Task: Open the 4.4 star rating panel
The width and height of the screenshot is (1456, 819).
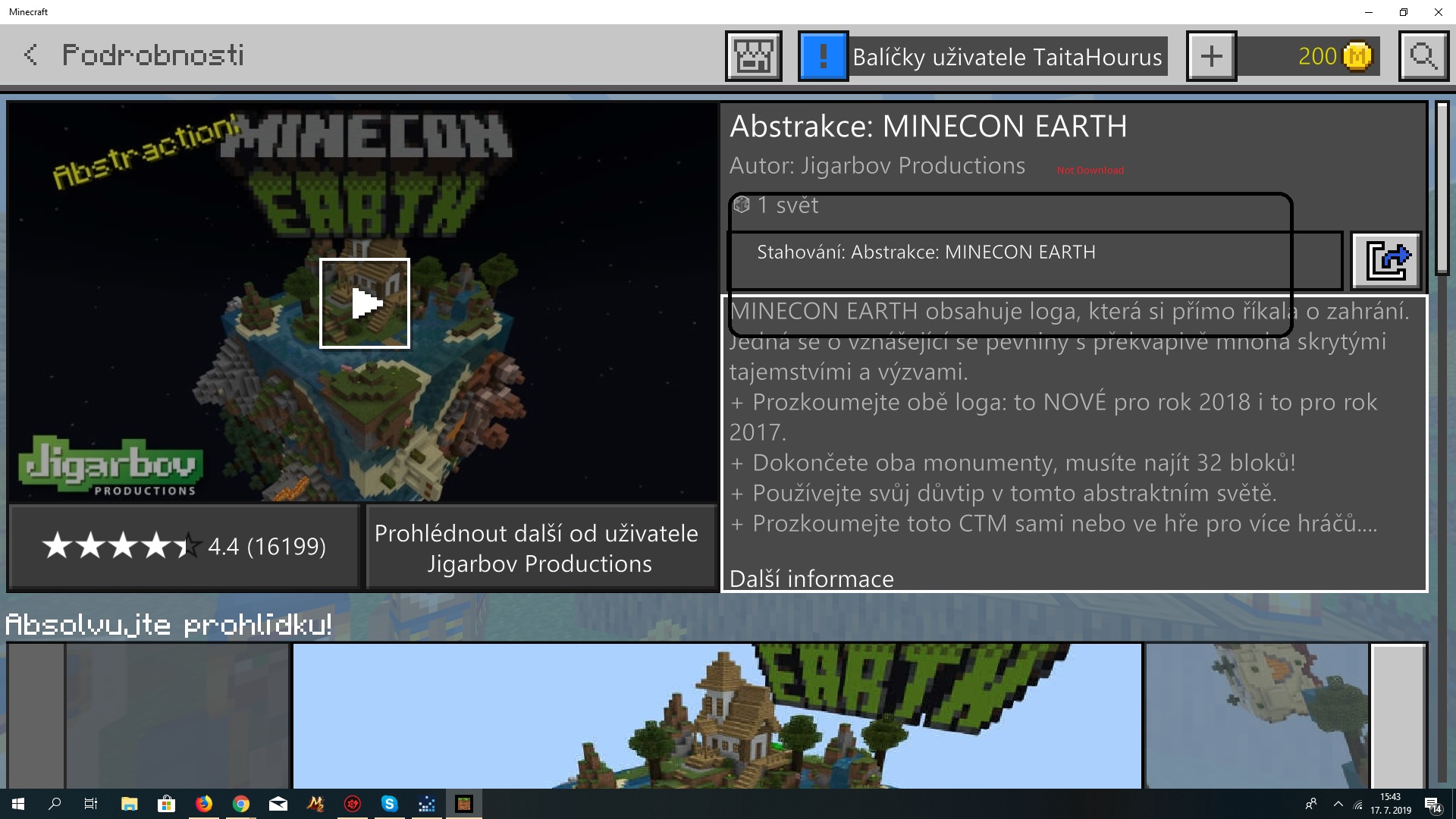Action: pyautogui.click(x=184, y=546)
